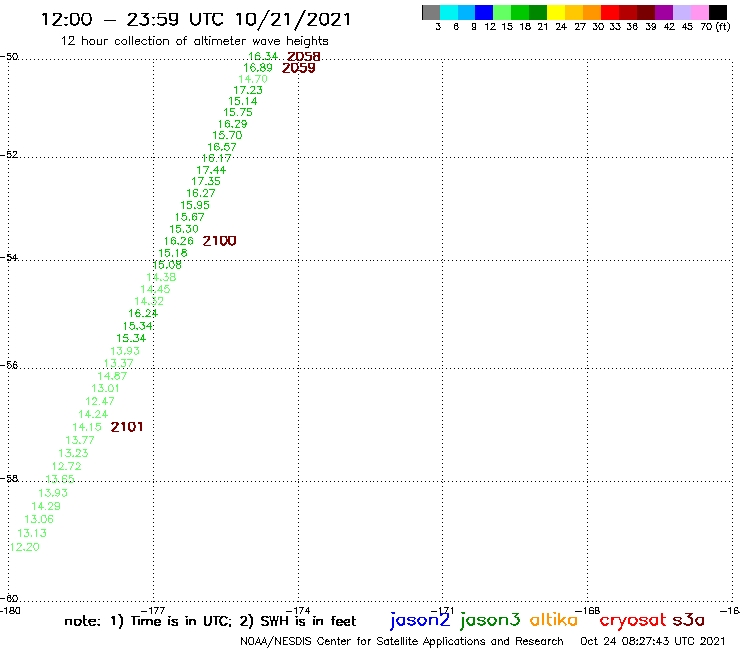Click the 16.24 wave height reading

[143, 313]
